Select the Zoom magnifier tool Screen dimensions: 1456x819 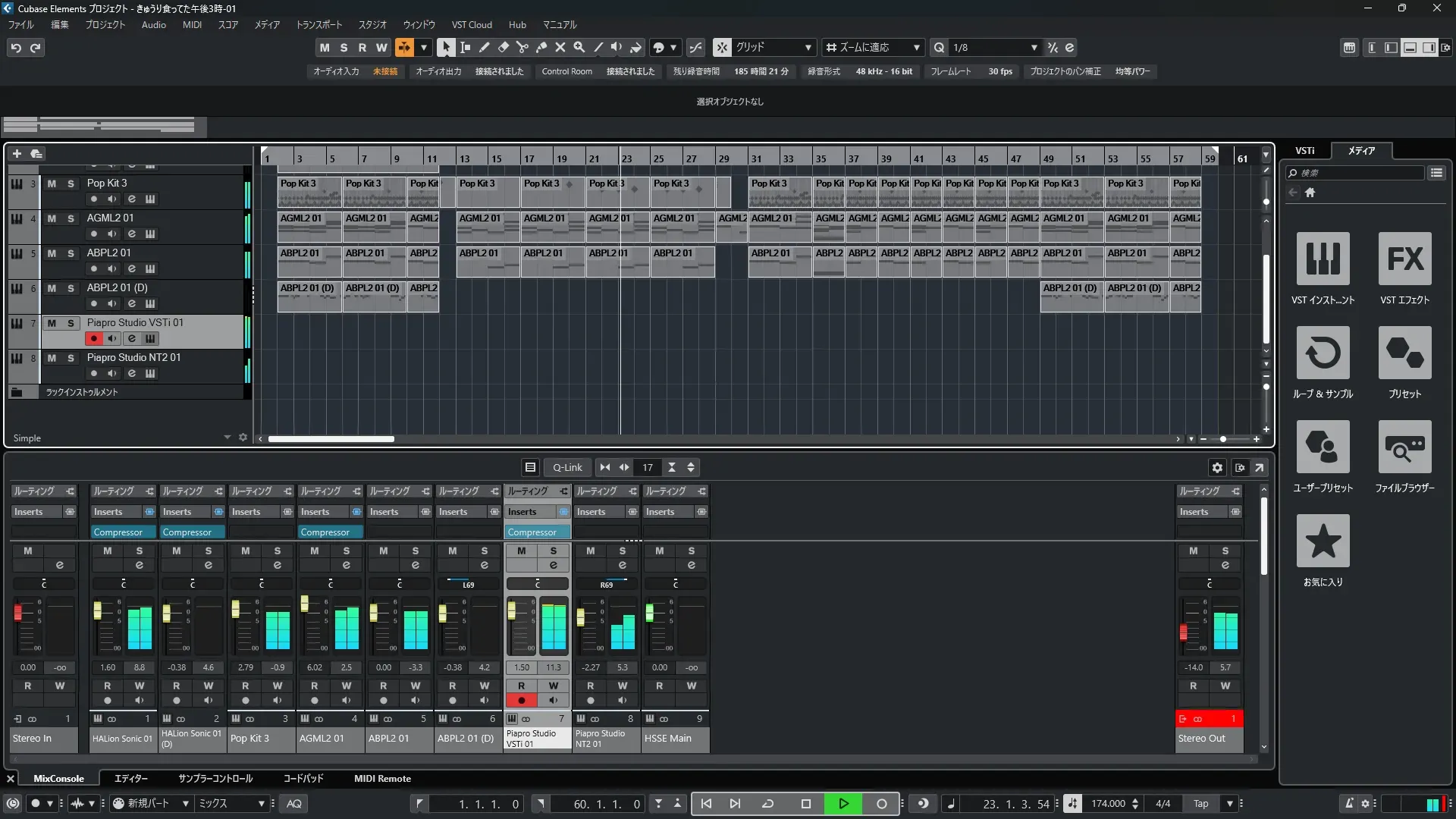tap(579, 47)
